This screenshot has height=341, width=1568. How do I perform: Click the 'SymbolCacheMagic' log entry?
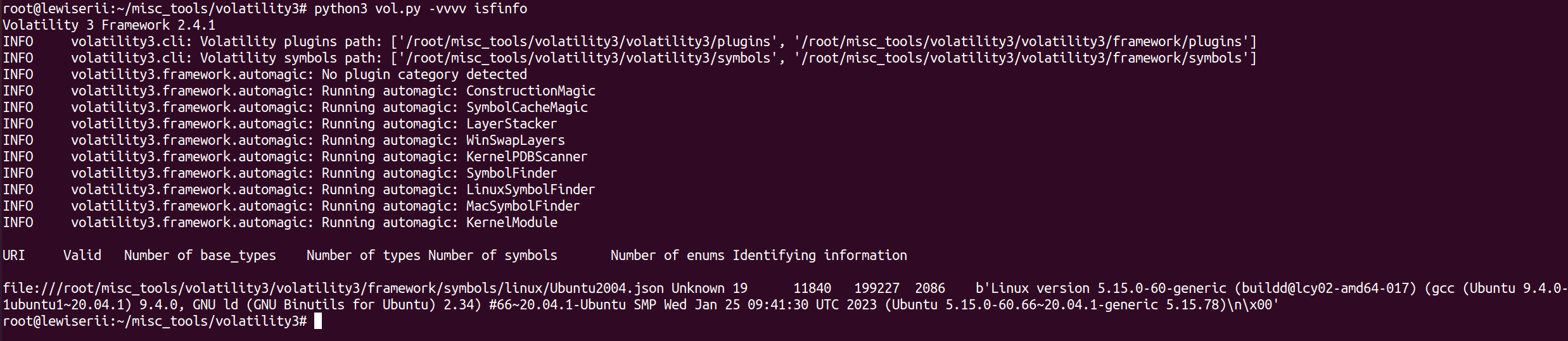[295, 108]
